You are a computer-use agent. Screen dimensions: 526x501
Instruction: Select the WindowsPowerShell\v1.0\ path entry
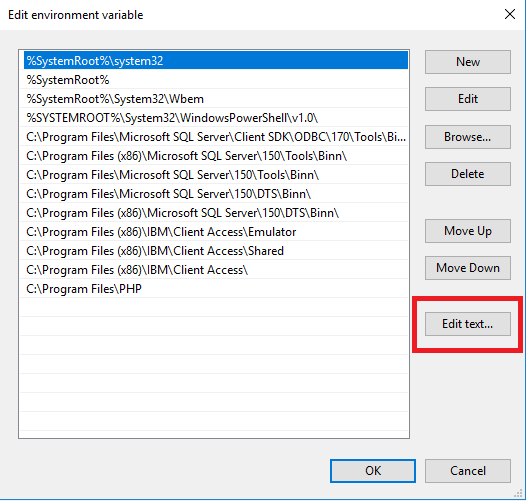(216, 118)
